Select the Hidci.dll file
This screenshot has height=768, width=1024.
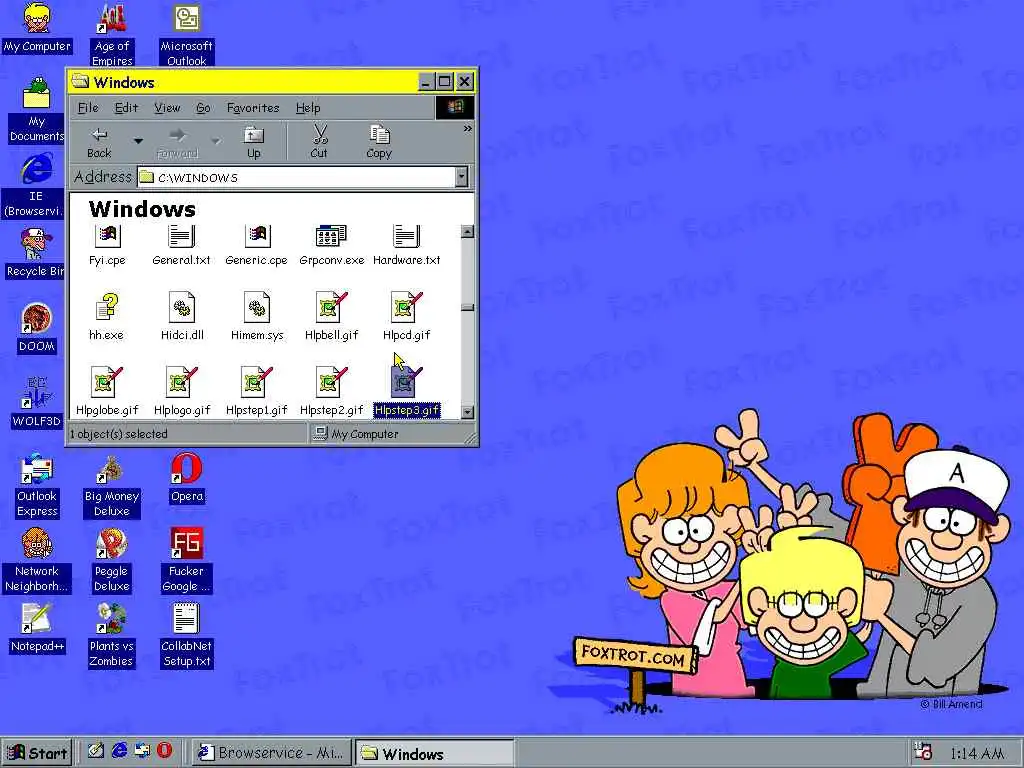tap(182, 317)
